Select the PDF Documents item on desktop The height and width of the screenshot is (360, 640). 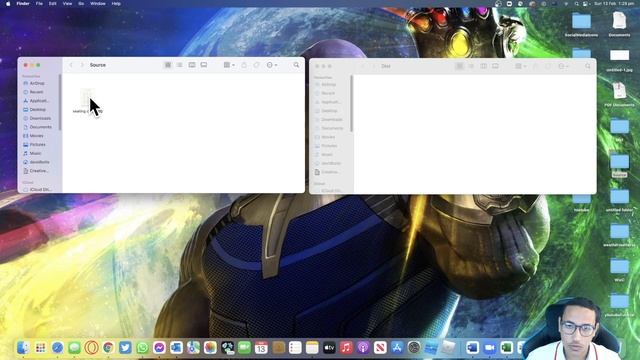[619, 94]
